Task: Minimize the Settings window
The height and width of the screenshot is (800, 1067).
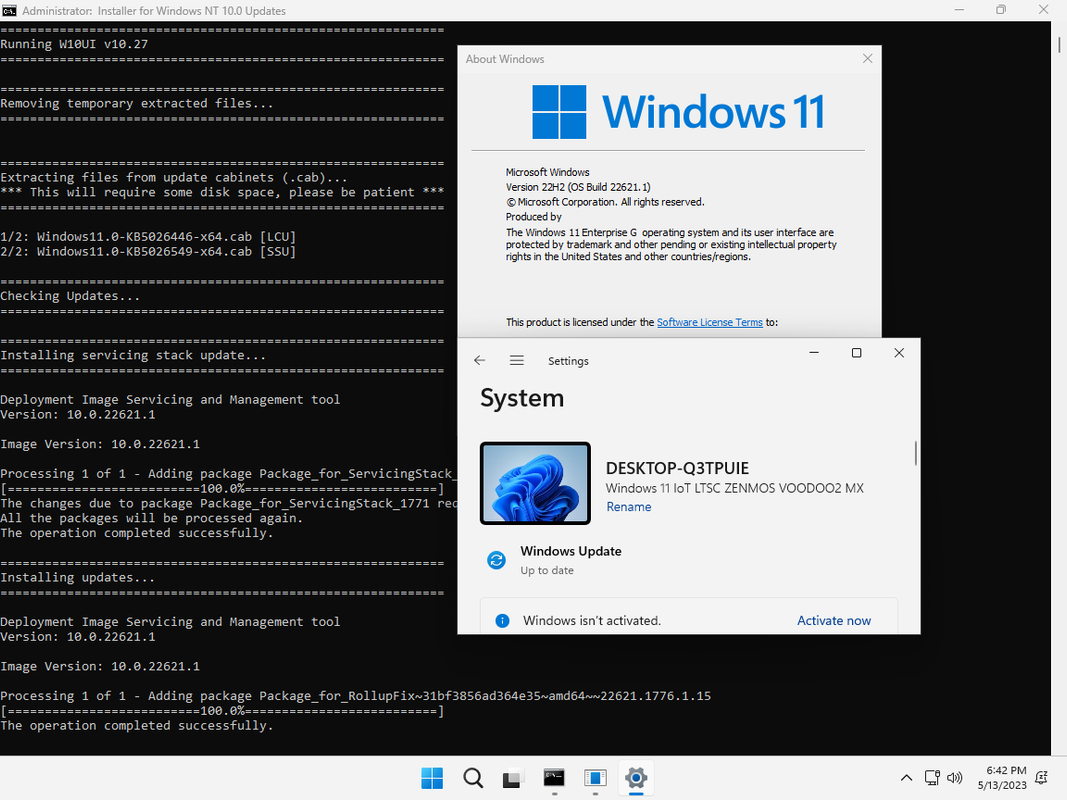Action: click(814, 352)
